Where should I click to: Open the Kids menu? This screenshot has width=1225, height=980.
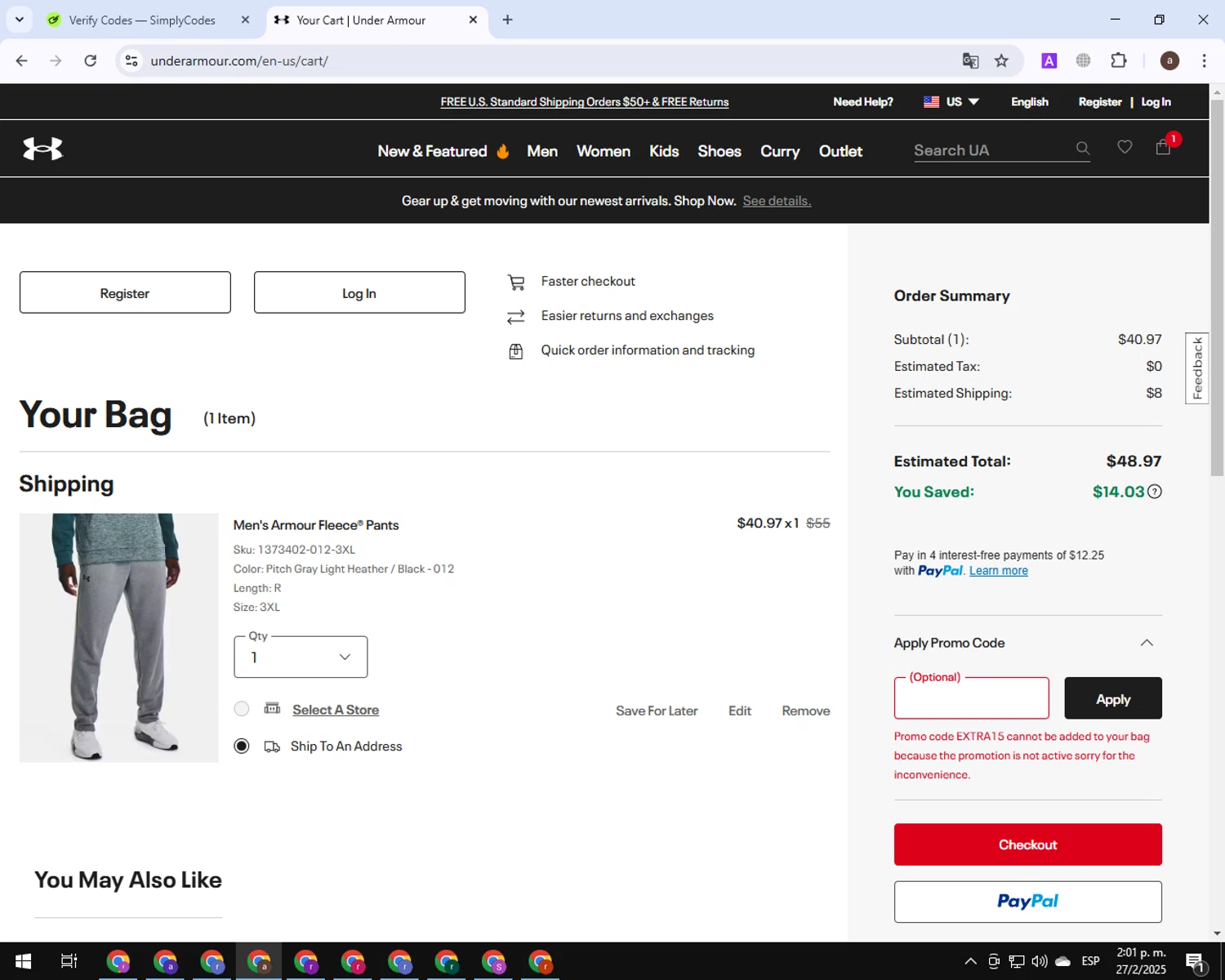coord(664,151)
